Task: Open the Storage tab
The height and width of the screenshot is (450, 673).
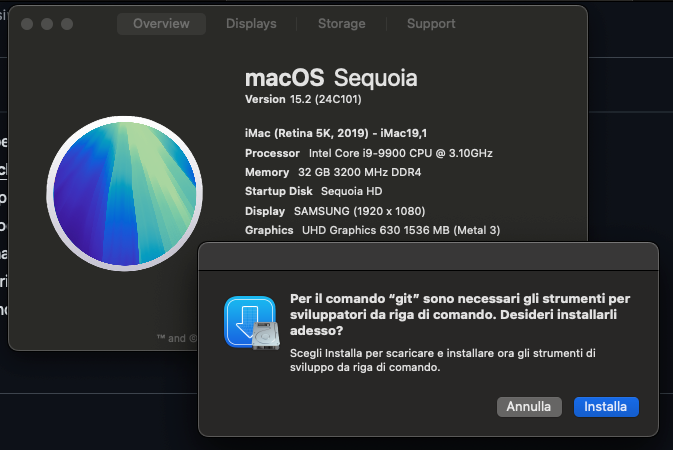Action: (342, 24)
